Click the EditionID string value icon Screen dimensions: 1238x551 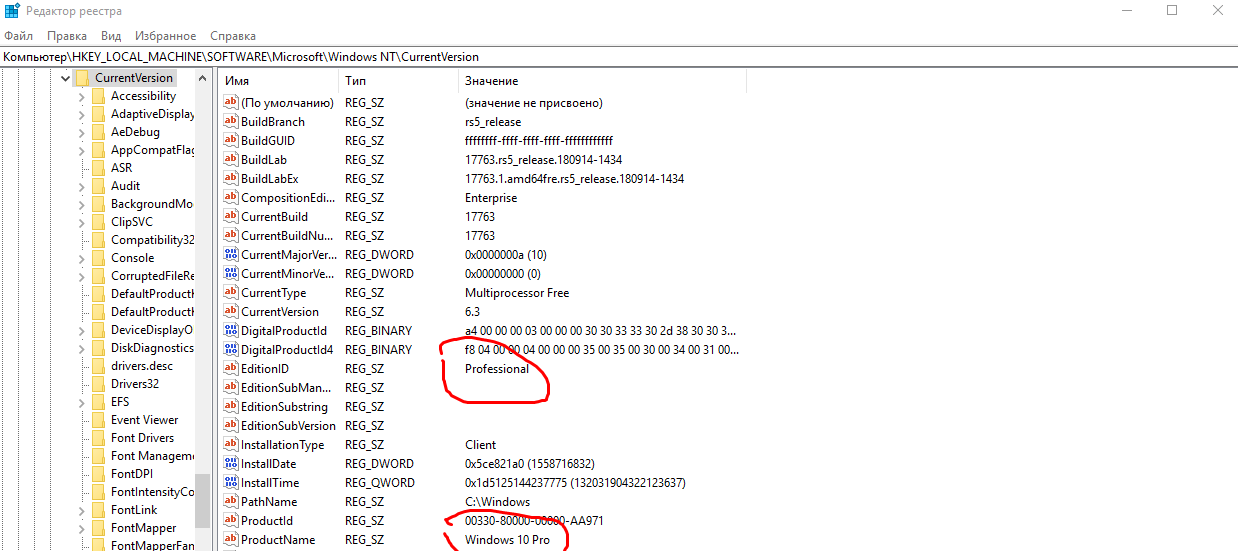coord(231,369)
